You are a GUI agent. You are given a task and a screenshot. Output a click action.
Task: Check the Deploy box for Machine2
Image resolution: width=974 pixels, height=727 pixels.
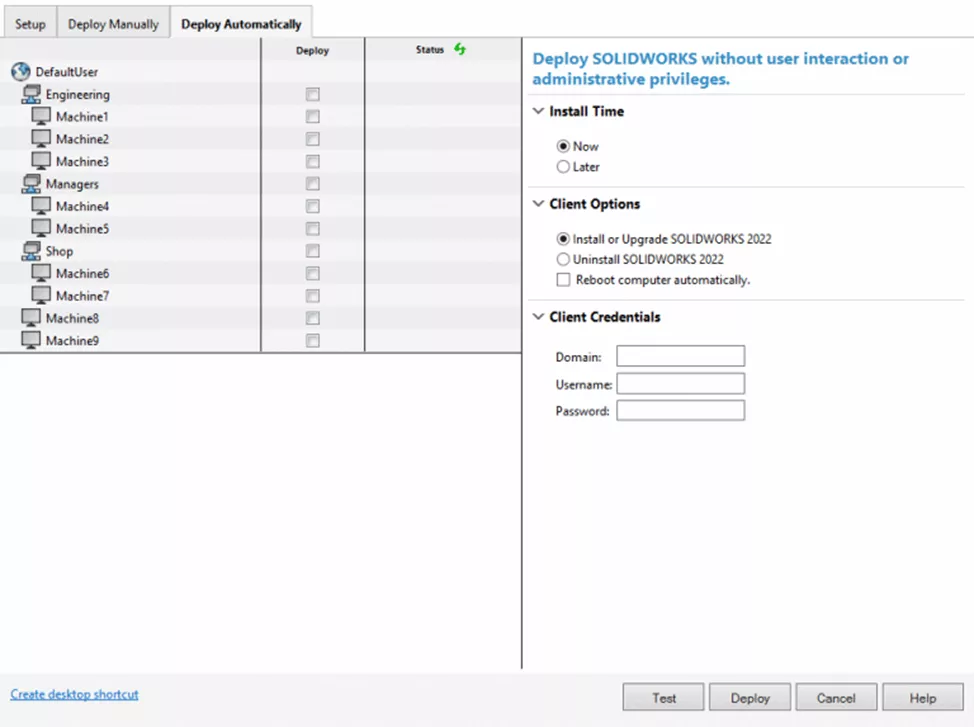pos(313,139)
